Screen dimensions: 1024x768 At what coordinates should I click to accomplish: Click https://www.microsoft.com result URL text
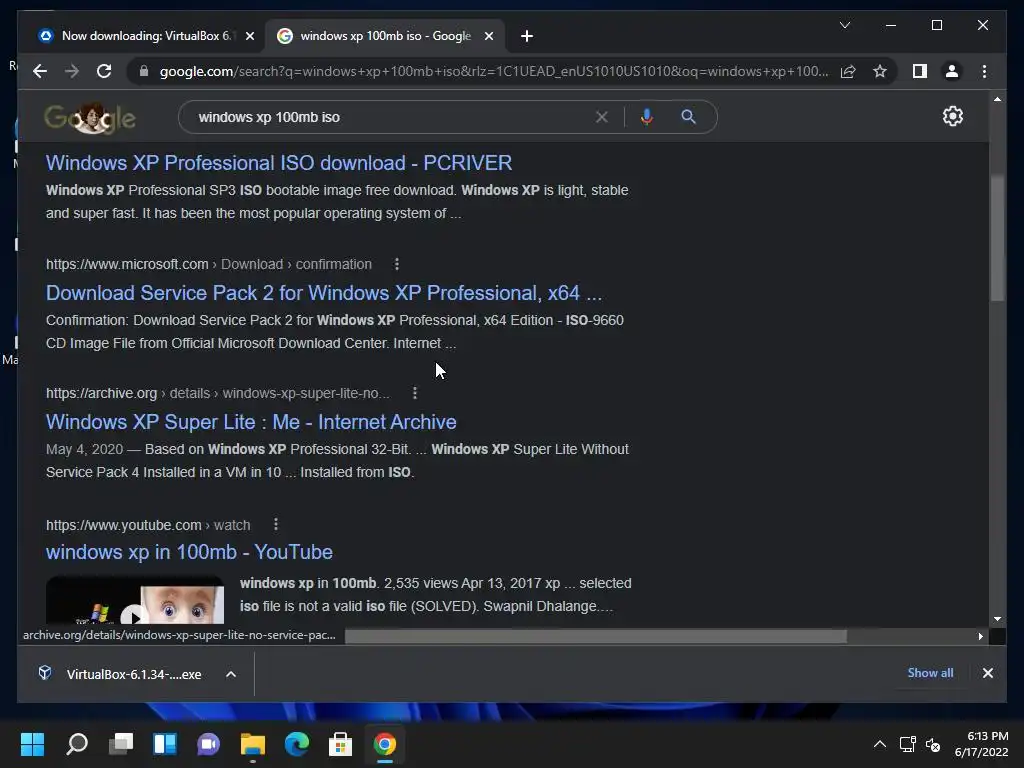pos(127,264)
